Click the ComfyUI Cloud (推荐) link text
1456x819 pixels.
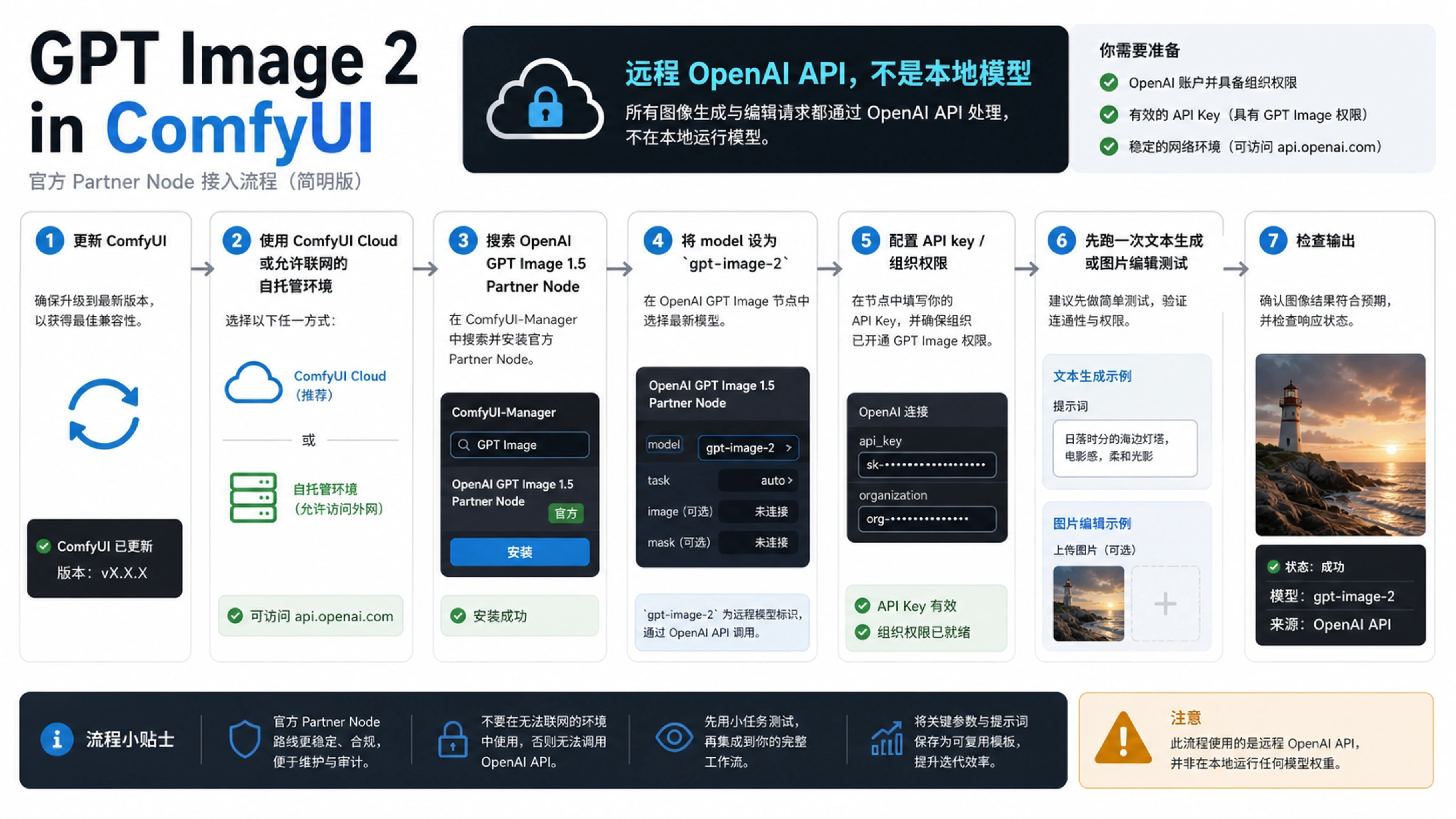[340, 385]
